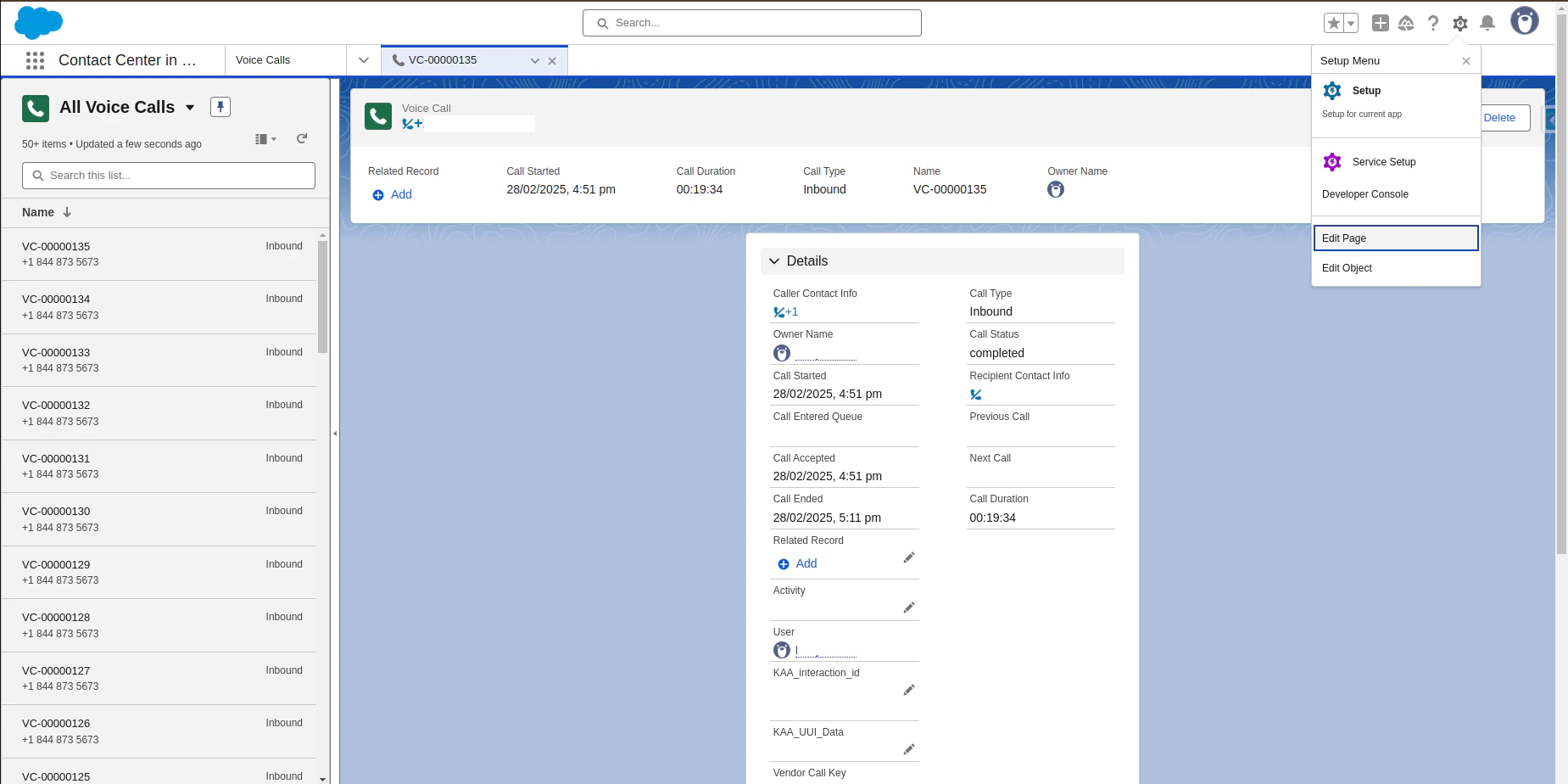Viewport: 1568px width, 784px height.
Task: Open the VC-00000135 tab dropdown arrow
Action: [x=534, y=60]
